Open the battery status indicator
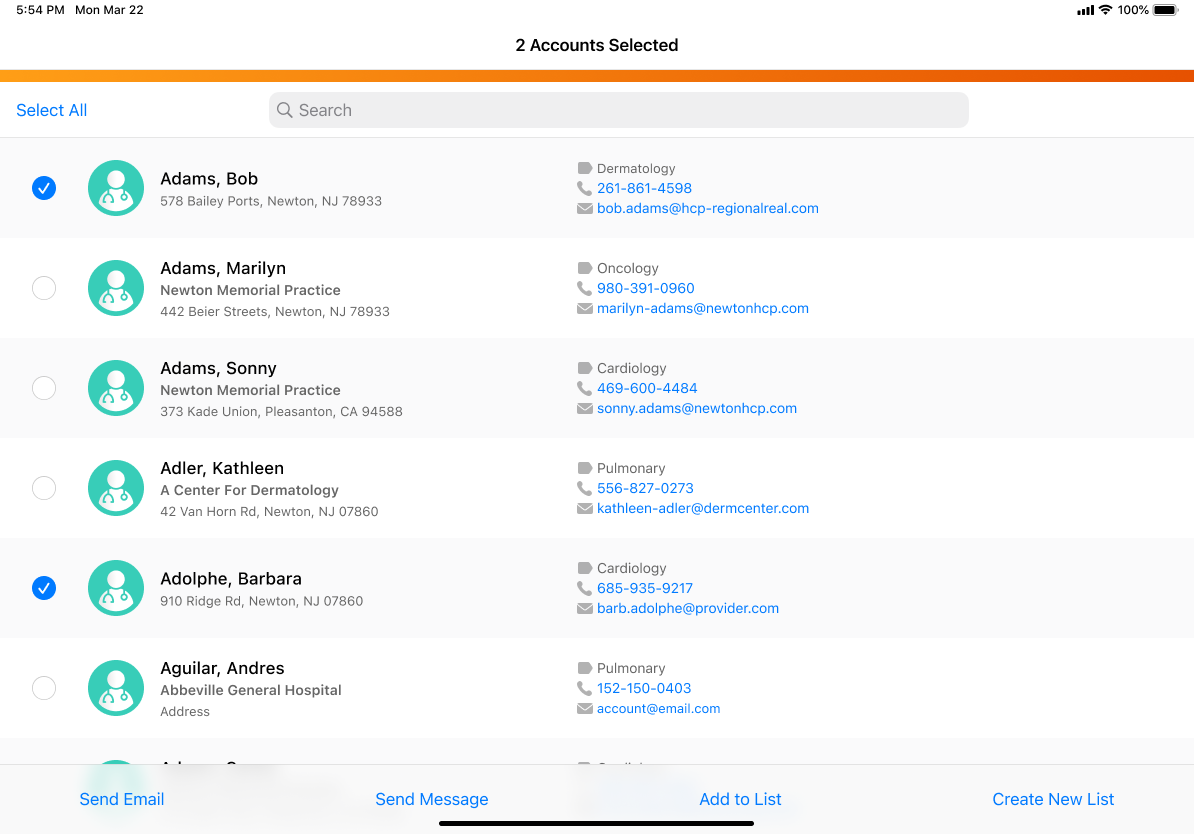The height and width of the screenshot is (834, 1194). (1165, 10)
